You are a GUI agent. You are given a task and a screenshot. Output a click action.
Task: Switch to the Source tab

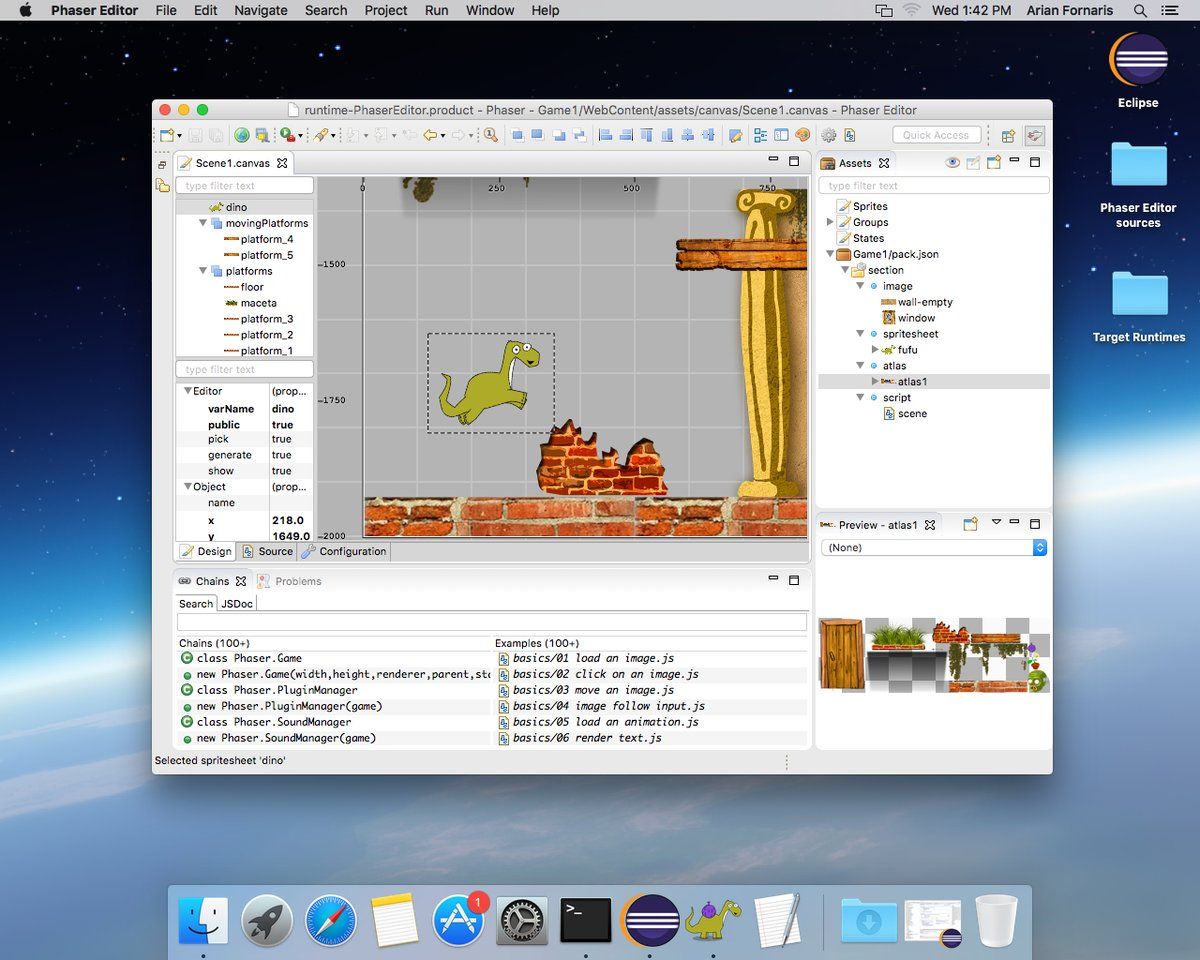pos(268,551)
